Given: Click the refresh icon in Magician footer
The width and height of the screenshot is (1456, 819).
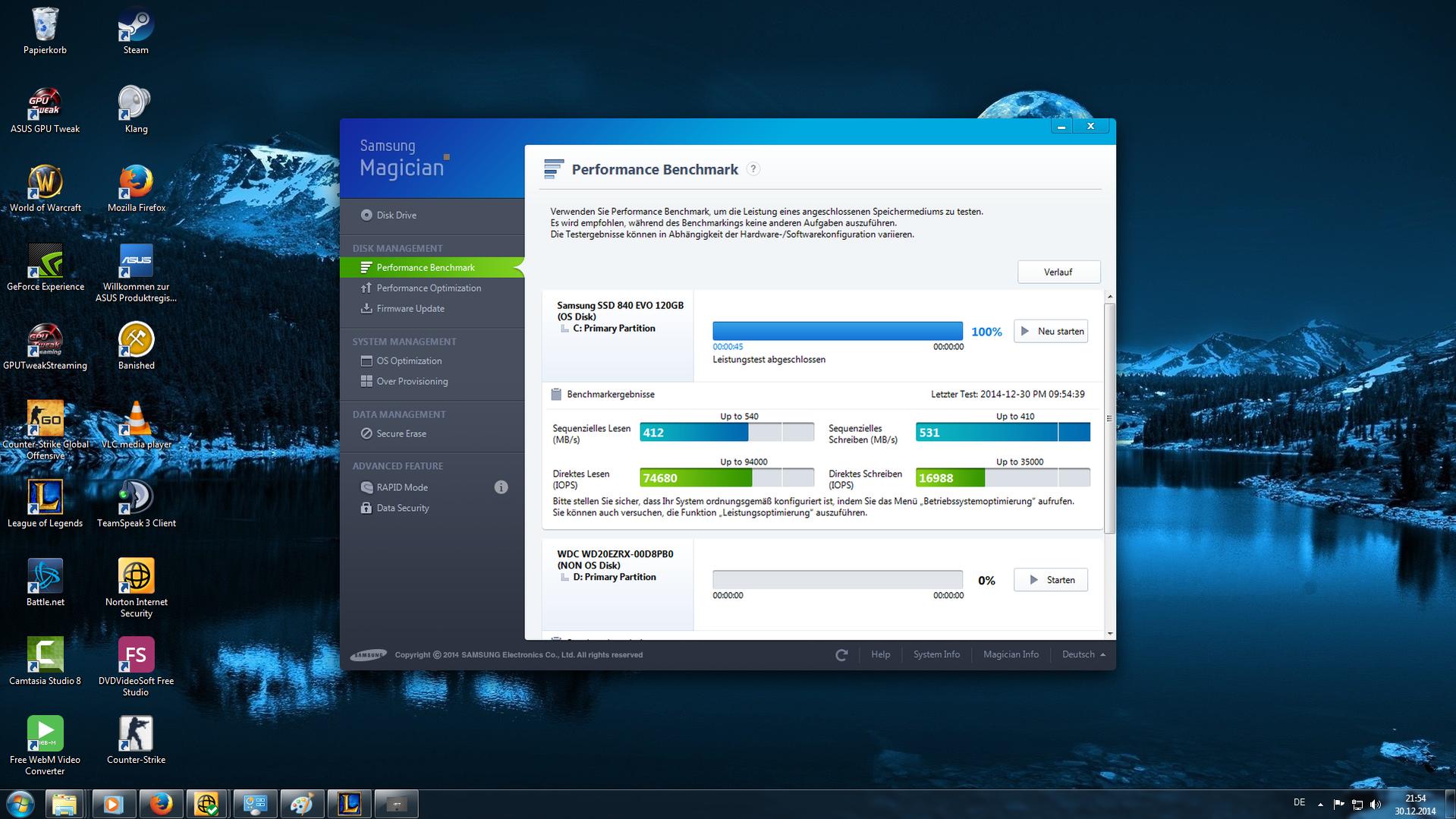Looking at the screenshot, I should [x=841, y=655].
